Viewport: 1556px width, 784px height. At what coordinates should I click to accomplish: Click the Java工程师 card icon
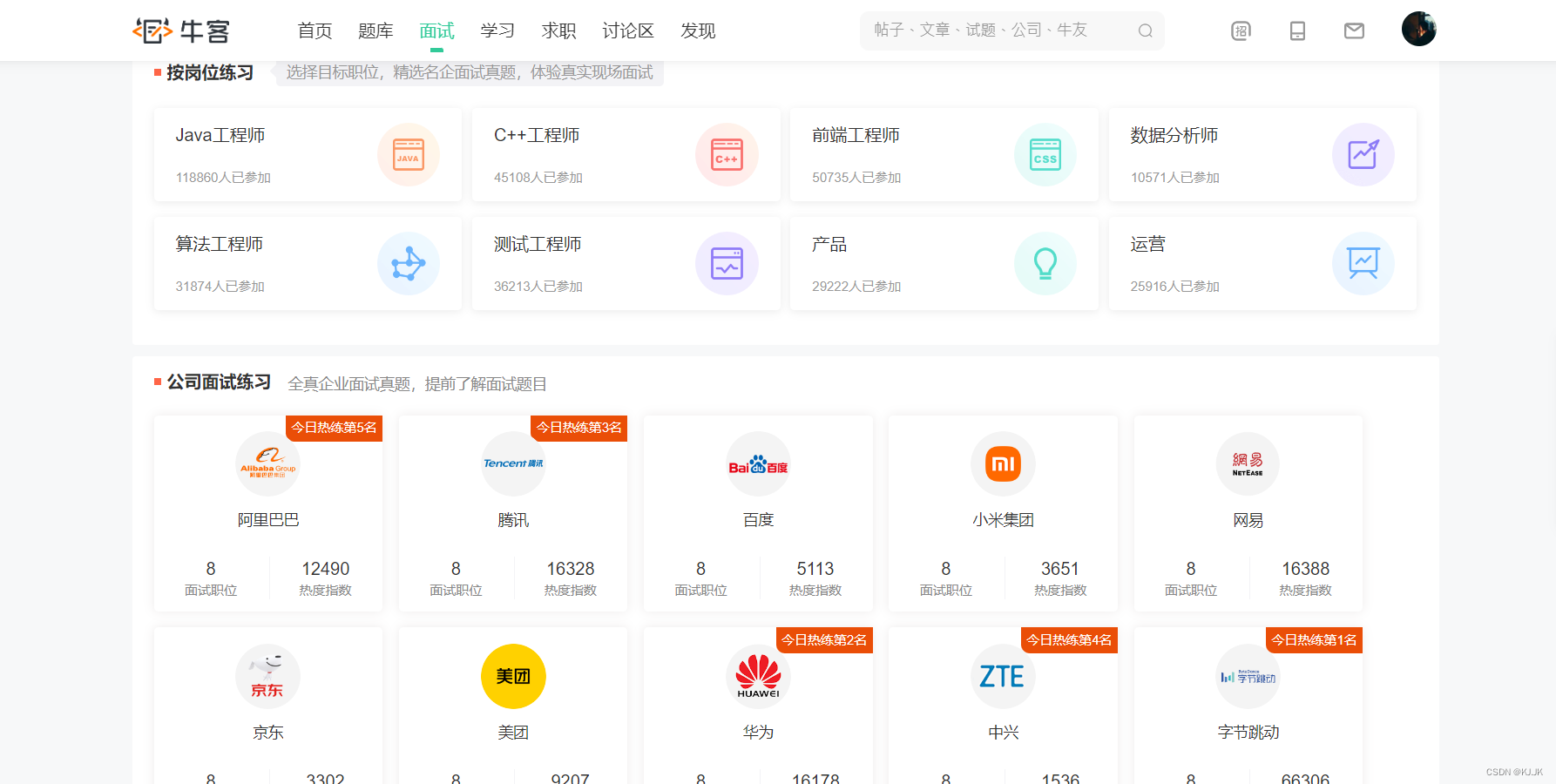click(408, 154)
